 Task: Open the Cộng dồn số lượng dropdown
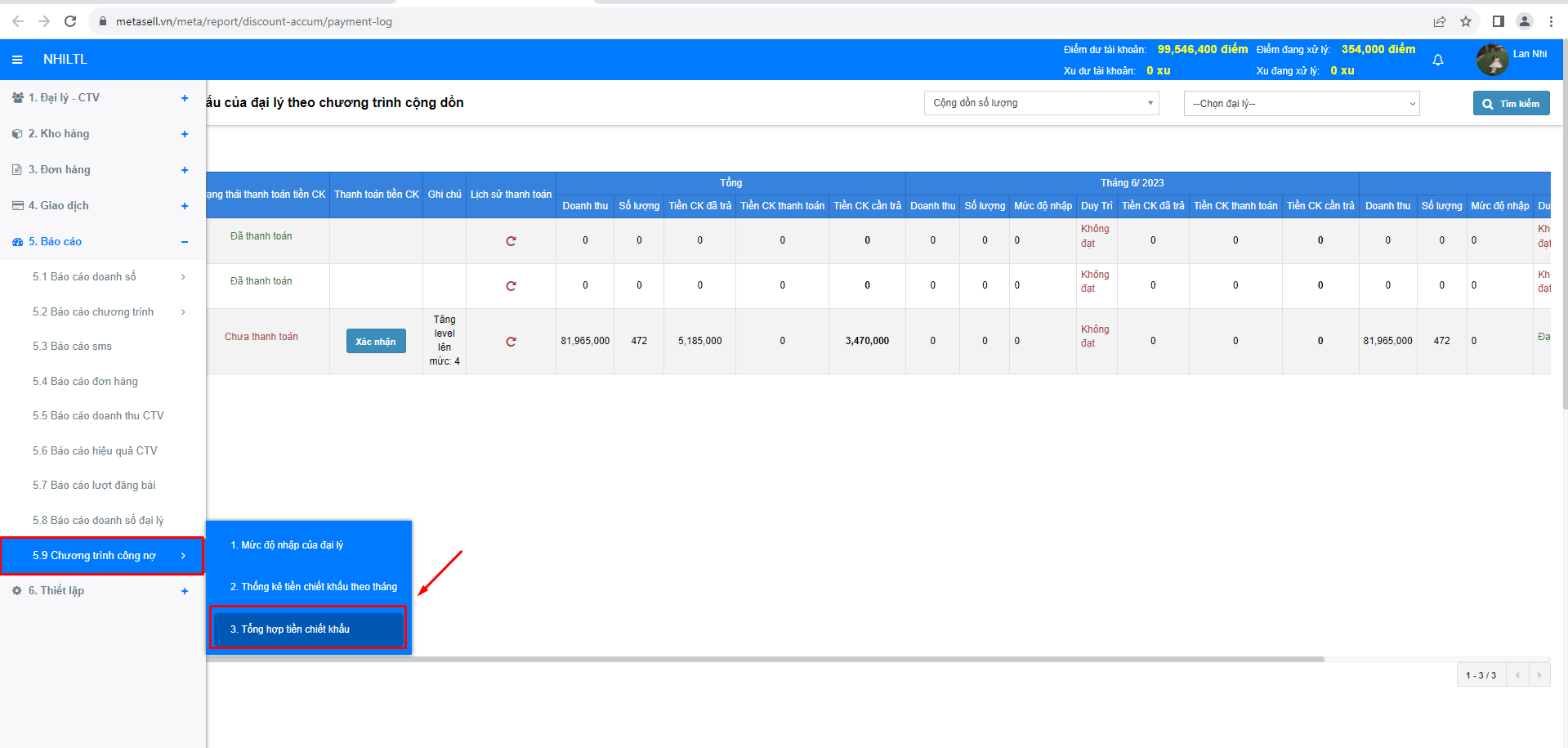pyautogui.click(x=1041, y=103)
